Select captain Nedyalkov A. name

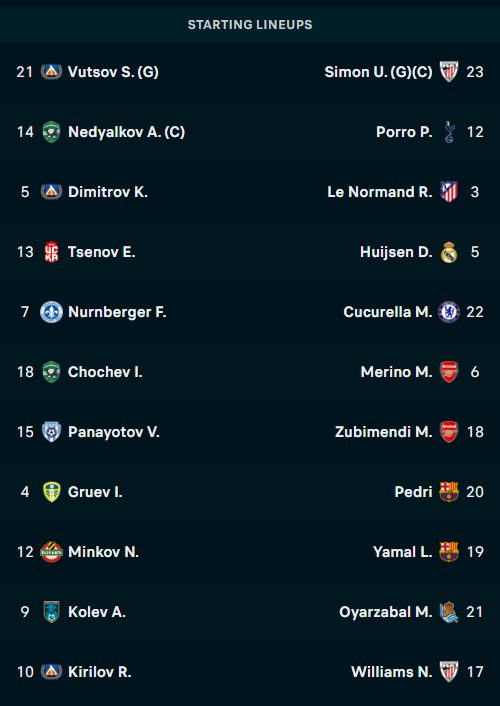point(126,132)
